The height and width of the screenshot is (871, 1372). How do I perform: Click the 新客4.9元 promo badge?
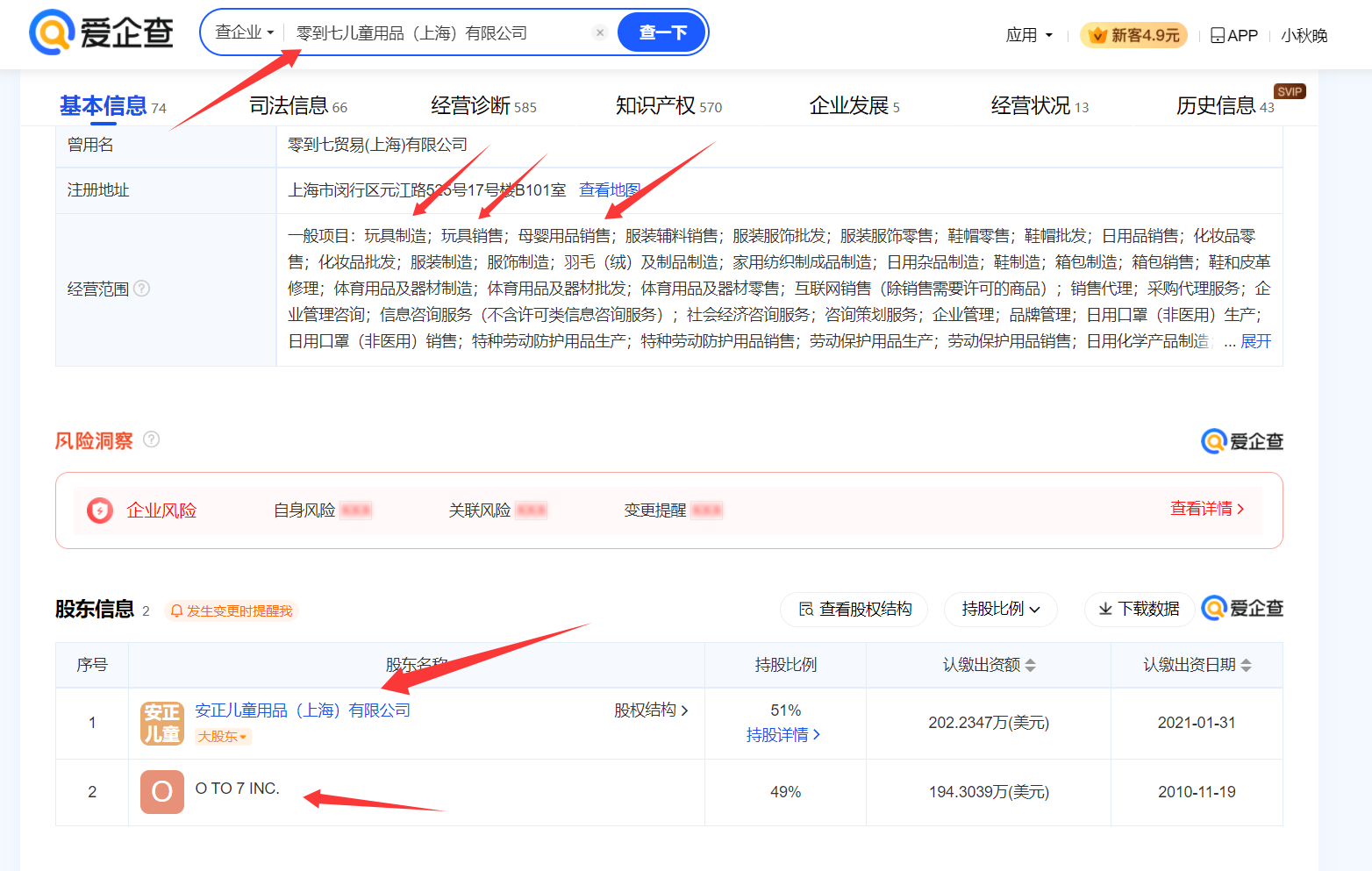[1134, 35]
